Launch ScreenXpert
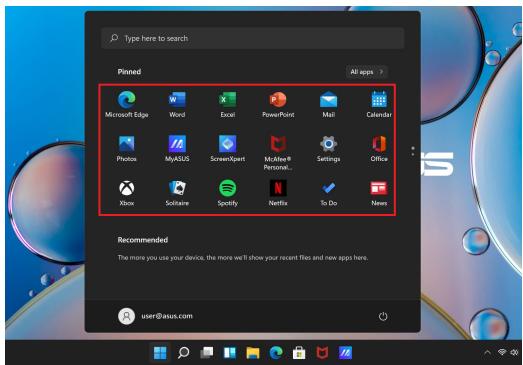Viewport: 523px width, 365px height. tap(227, 148)
